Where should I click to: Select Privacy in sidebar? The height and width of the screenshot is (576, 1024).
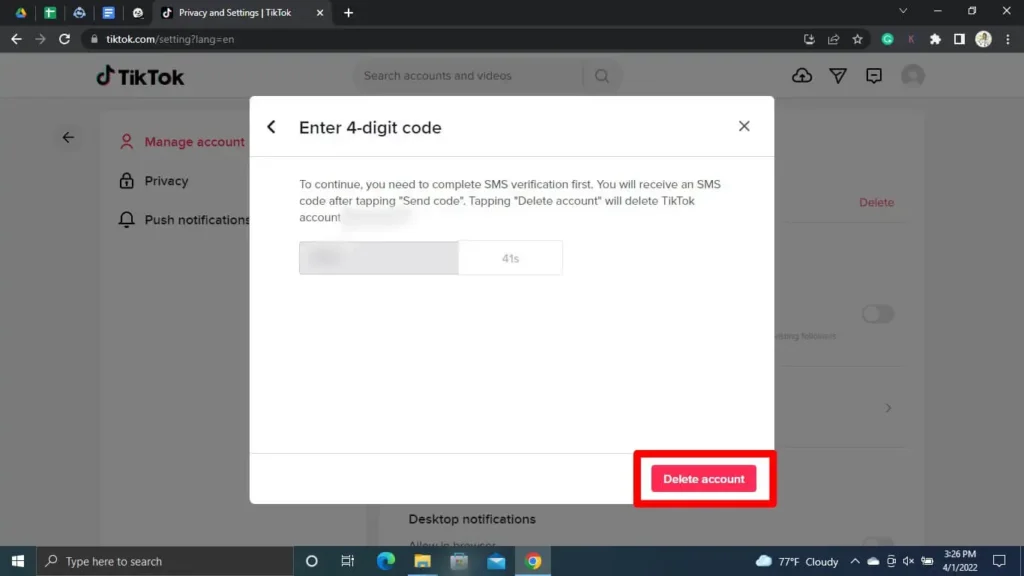click(x=153, y=181)
